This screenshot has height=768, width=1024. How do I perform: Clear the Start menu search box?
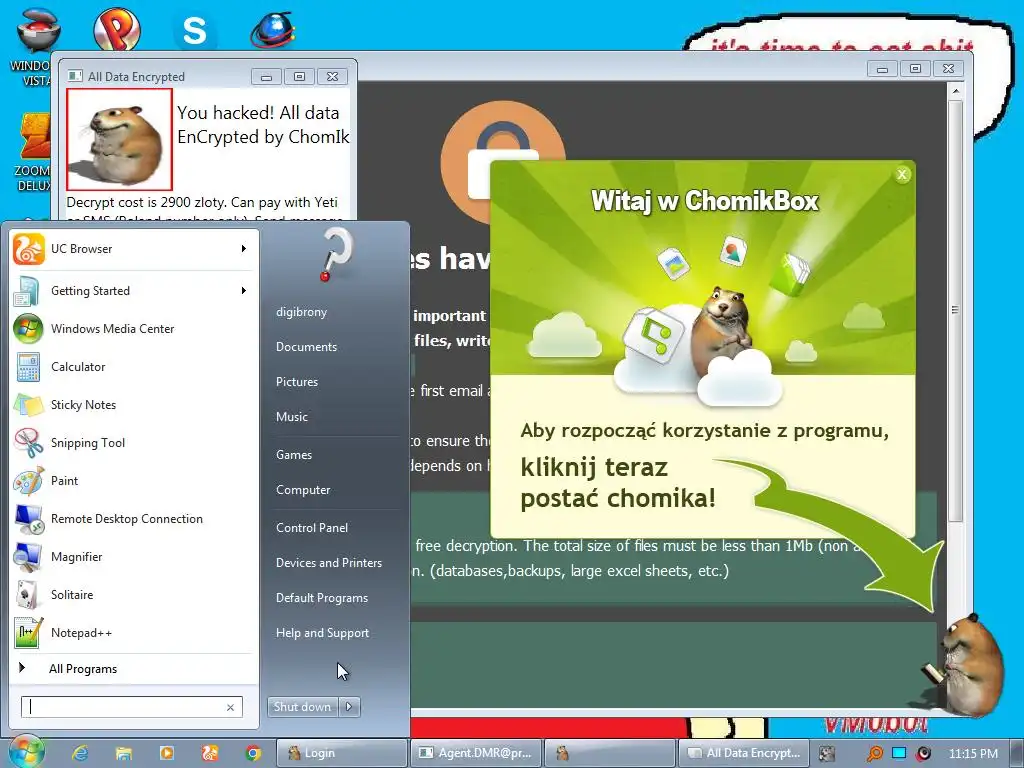click(x=231, y=707)
